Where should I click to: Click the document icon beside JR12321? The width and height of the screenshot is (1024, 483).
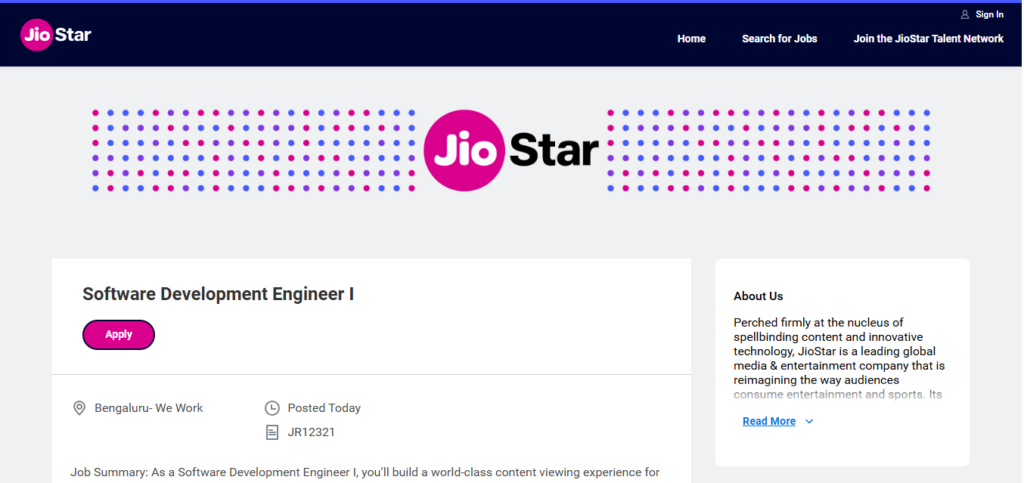pos(272,432)
